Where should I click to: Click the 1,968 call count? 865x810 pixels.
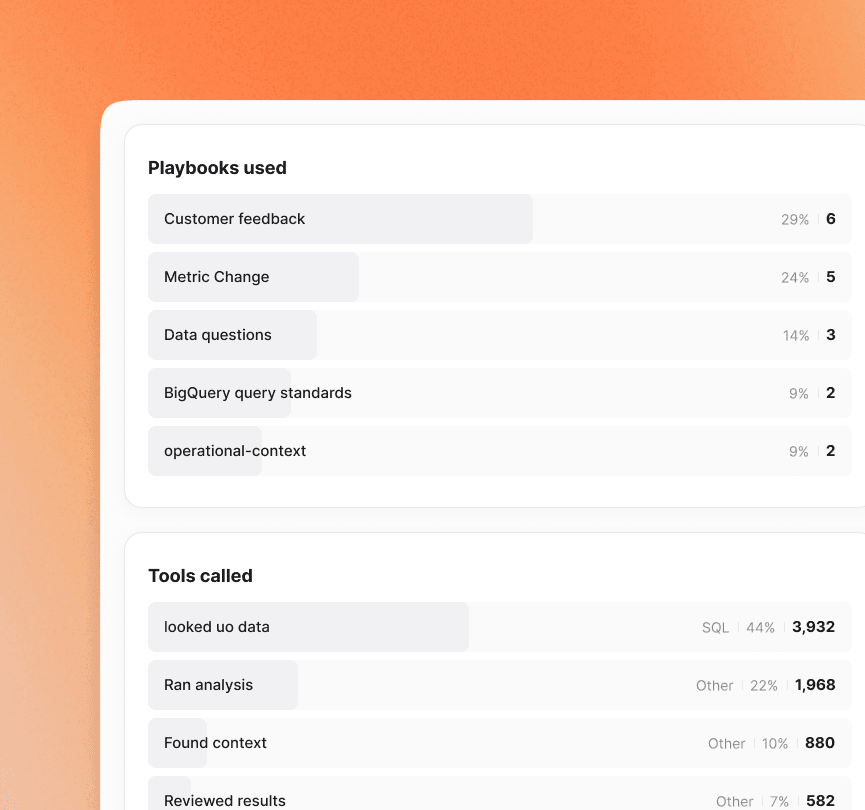pyautogui.click(x=815, y=685)
